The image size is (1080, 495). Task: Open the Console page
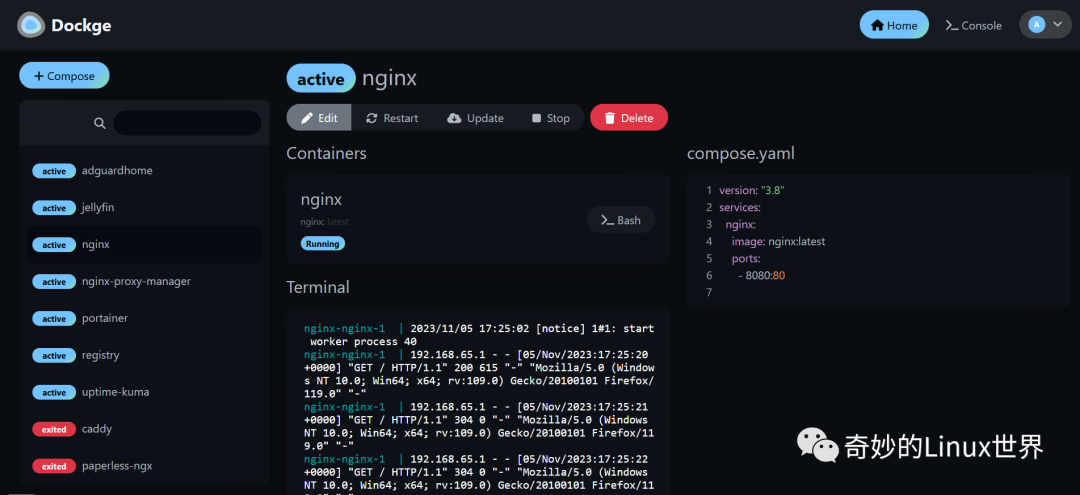[x=973, y=25]
